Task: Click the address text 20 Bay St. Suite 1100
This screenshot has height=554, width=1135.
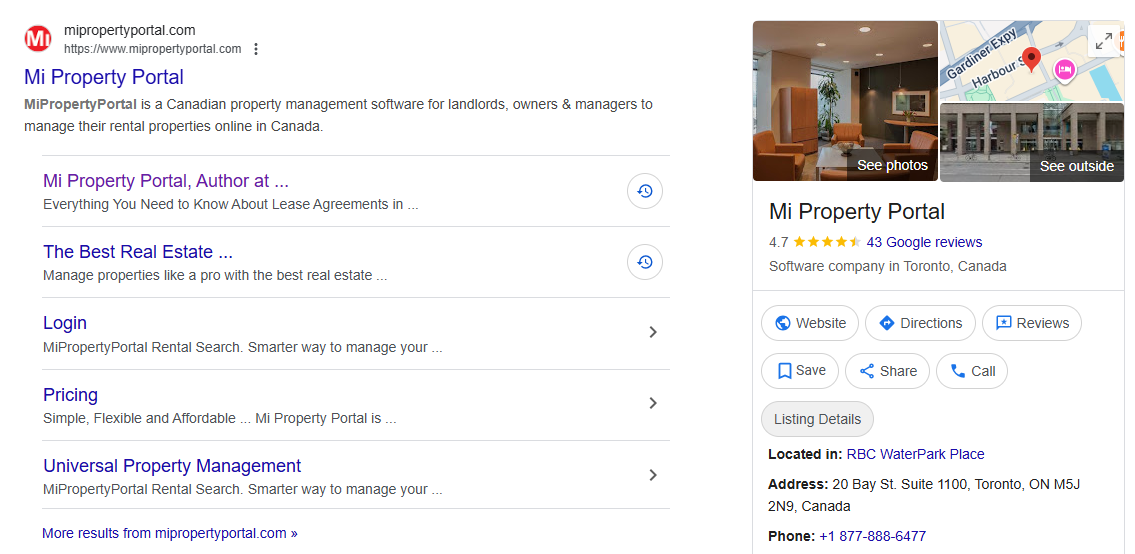Action: pos(924,495)
